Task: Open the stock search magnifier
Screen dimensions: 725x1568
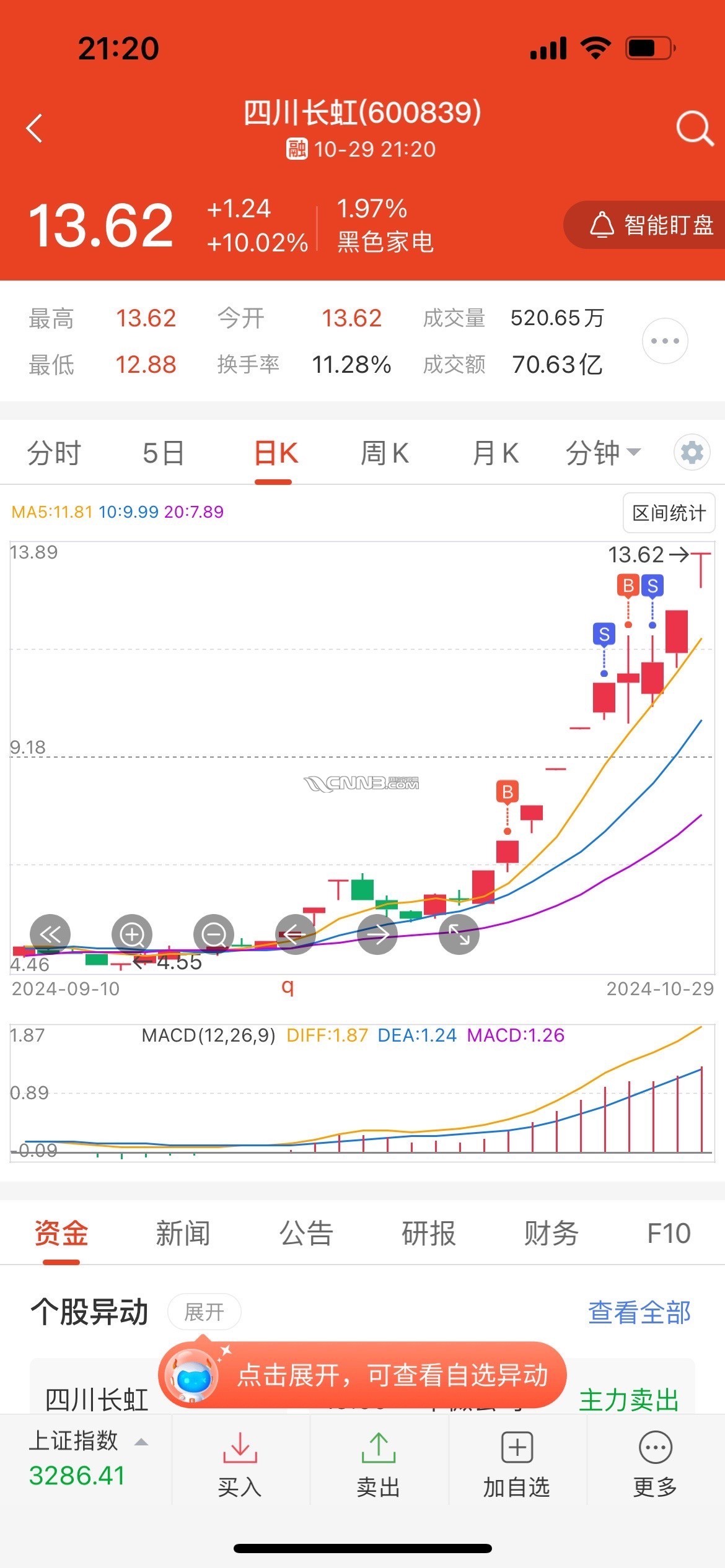Action: click(694, 129)
